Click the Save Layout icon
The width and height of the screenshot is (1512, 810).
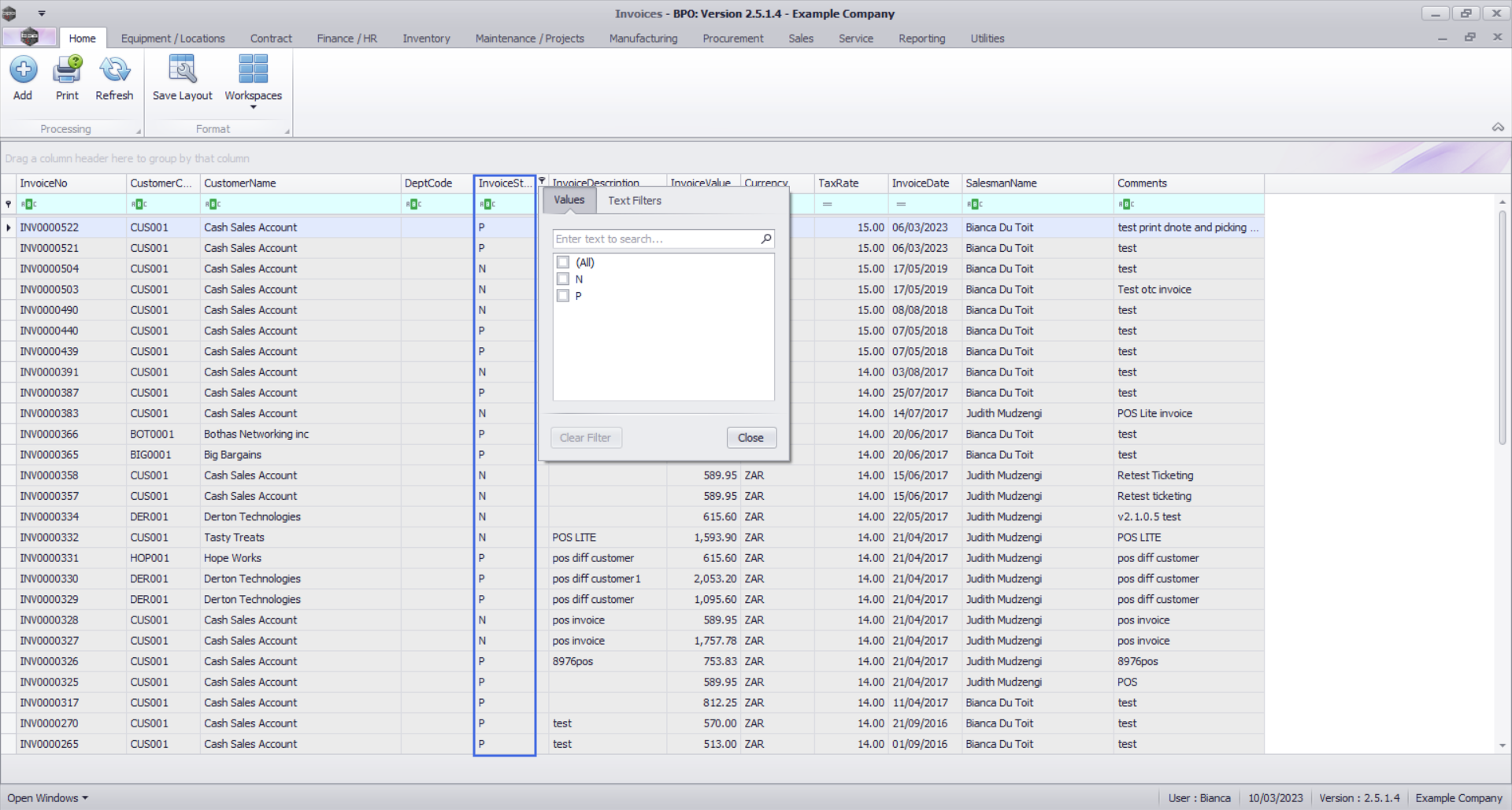182,70
